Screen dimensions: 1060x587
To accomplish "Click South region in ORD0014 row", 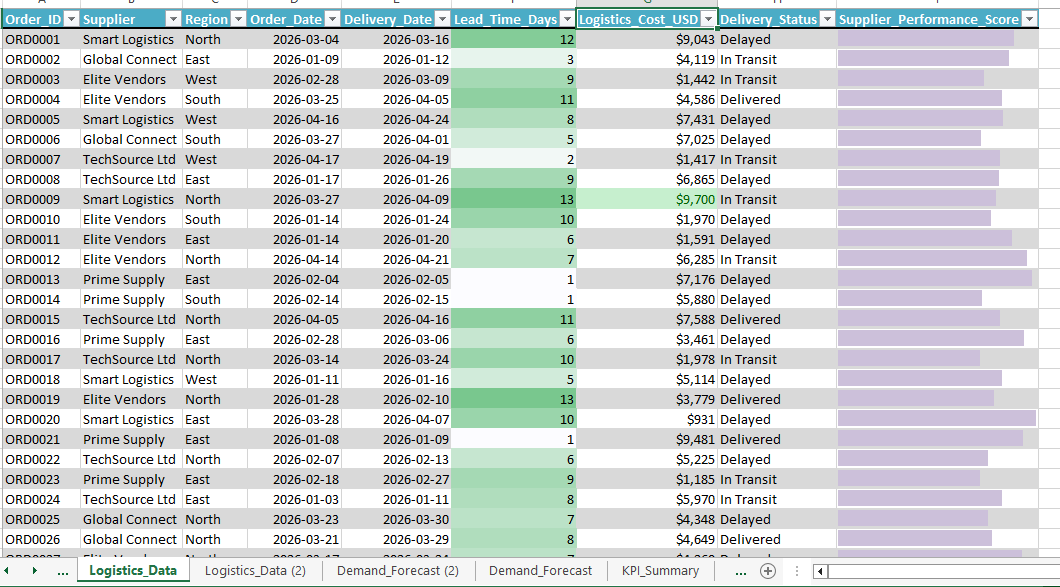I will coord(214,300).
